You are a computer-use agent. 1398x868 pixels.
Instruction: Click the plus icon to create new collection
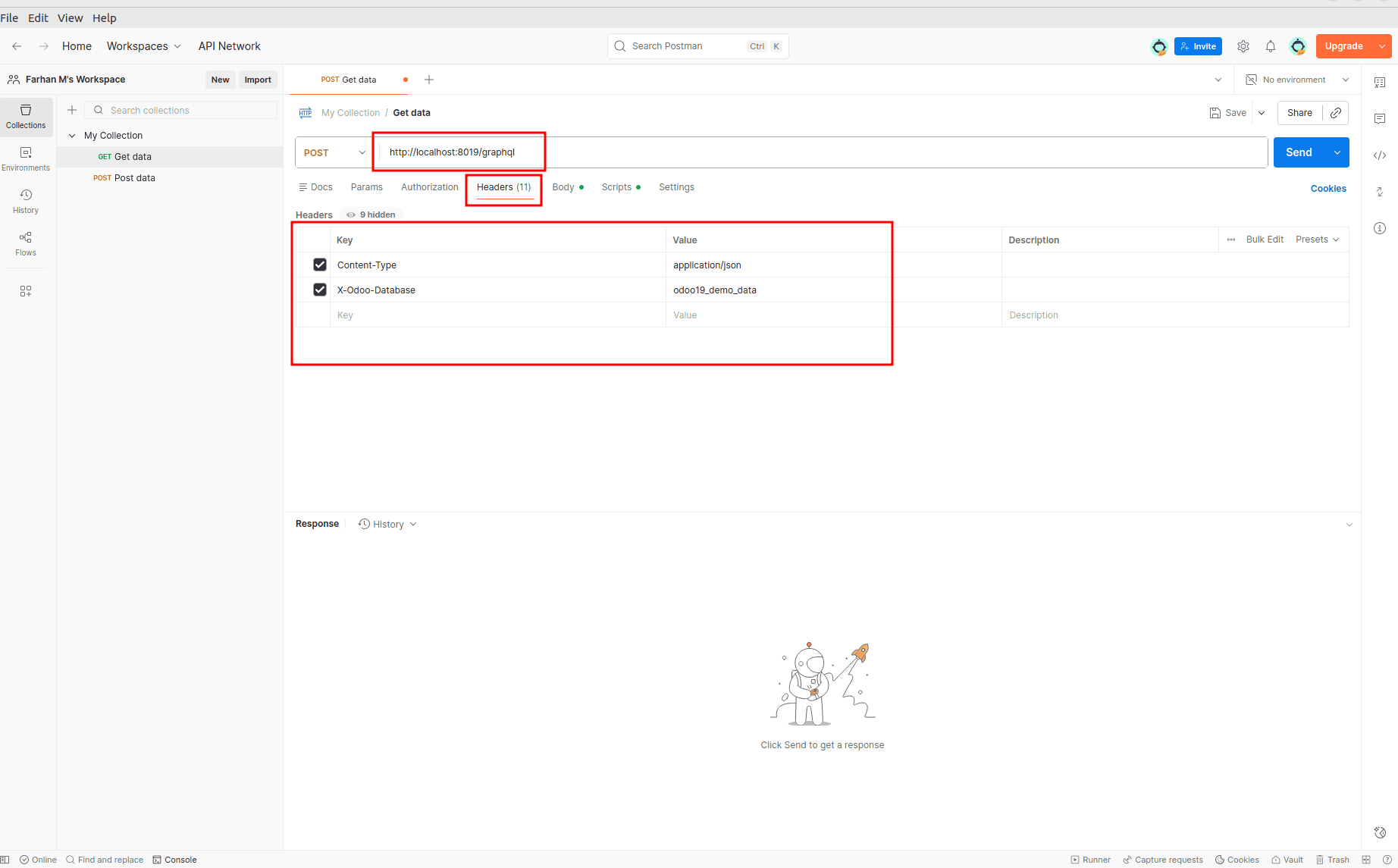pos(72,110)
